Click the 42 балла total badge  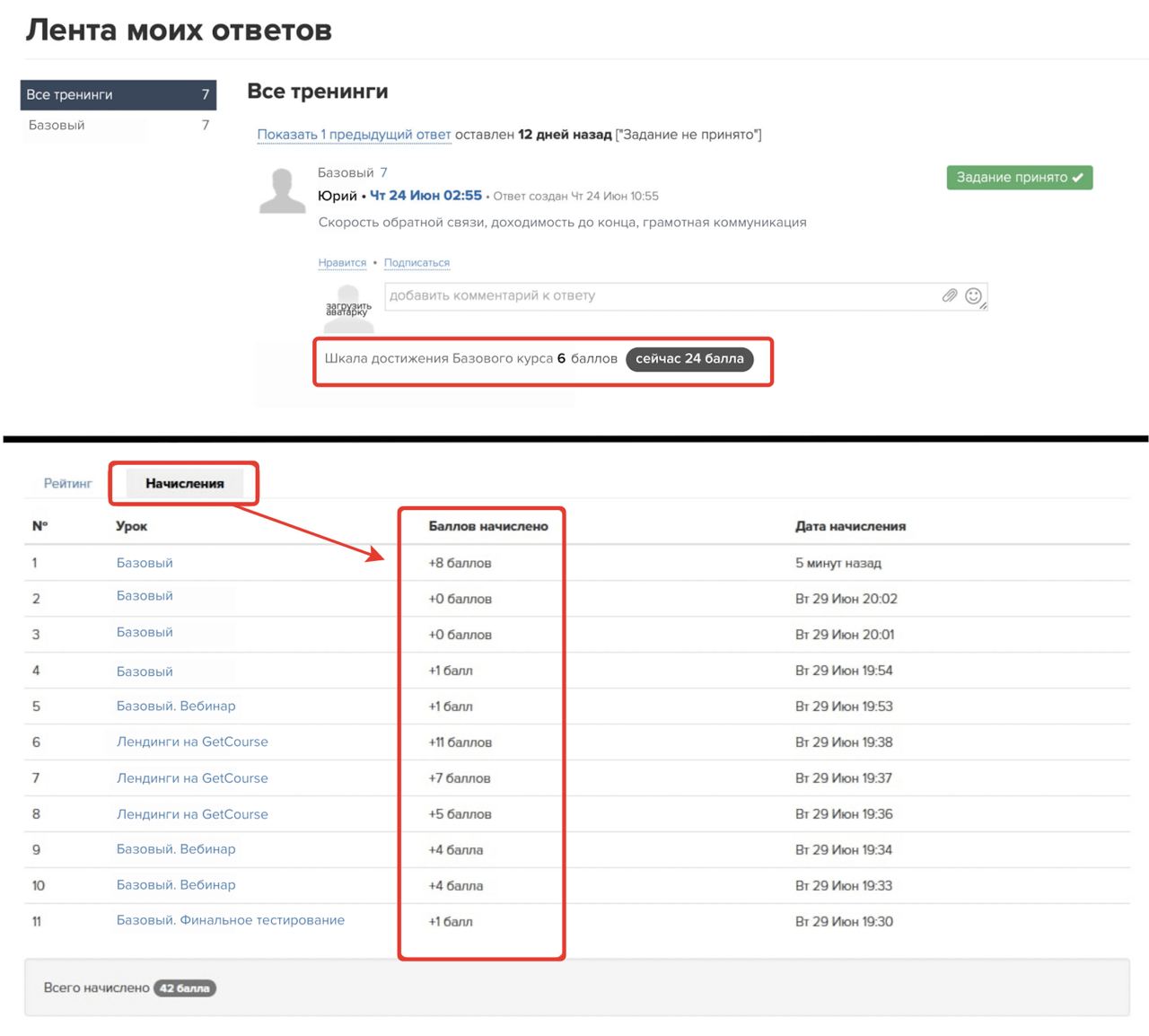[x=185, y=988]
